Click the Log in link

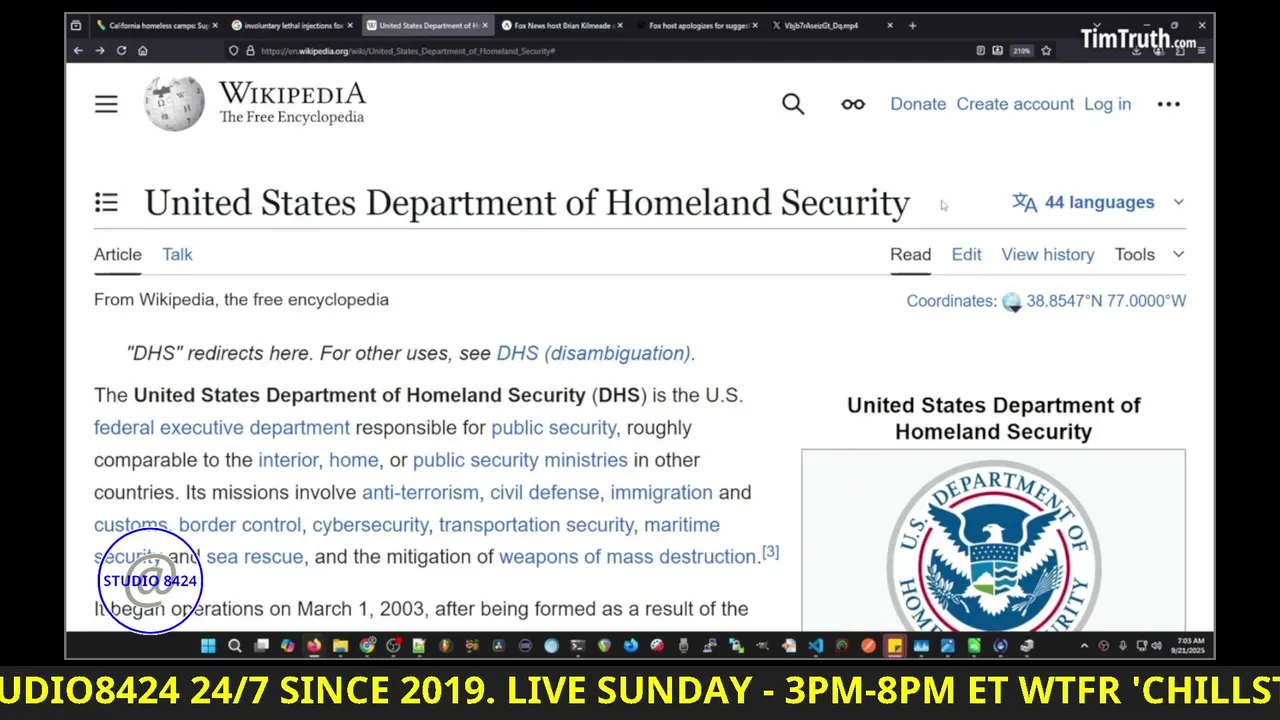1108,104
